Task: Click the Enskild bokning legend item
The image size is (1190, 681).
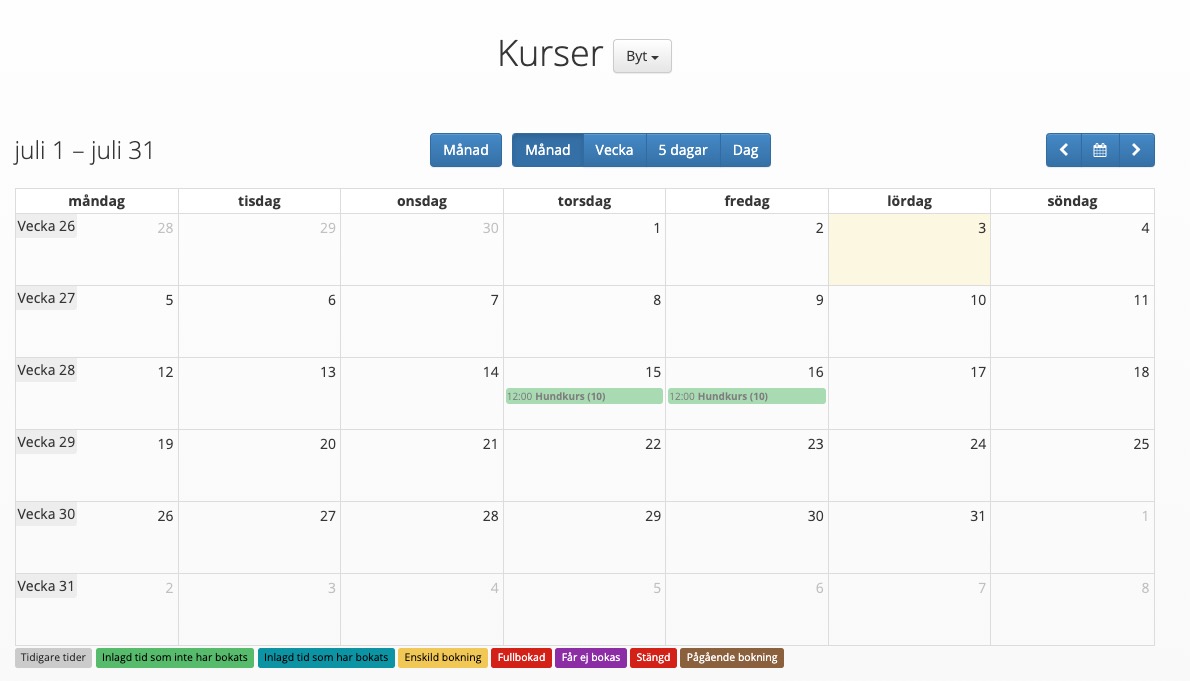Action: click(442, 657)
